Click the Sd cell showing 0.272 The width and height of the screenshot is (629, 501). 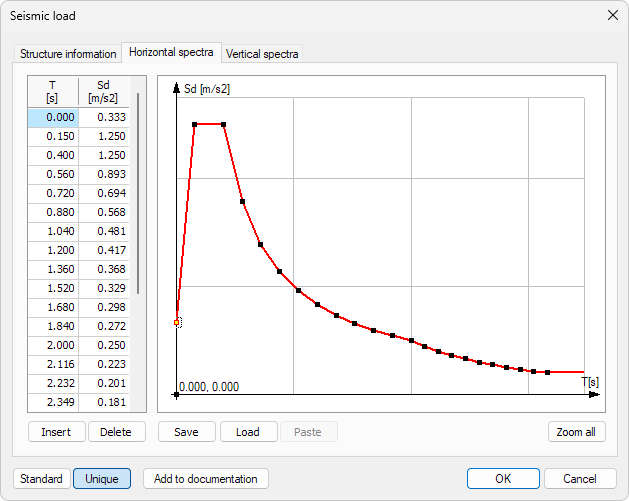tap(104, 326)
